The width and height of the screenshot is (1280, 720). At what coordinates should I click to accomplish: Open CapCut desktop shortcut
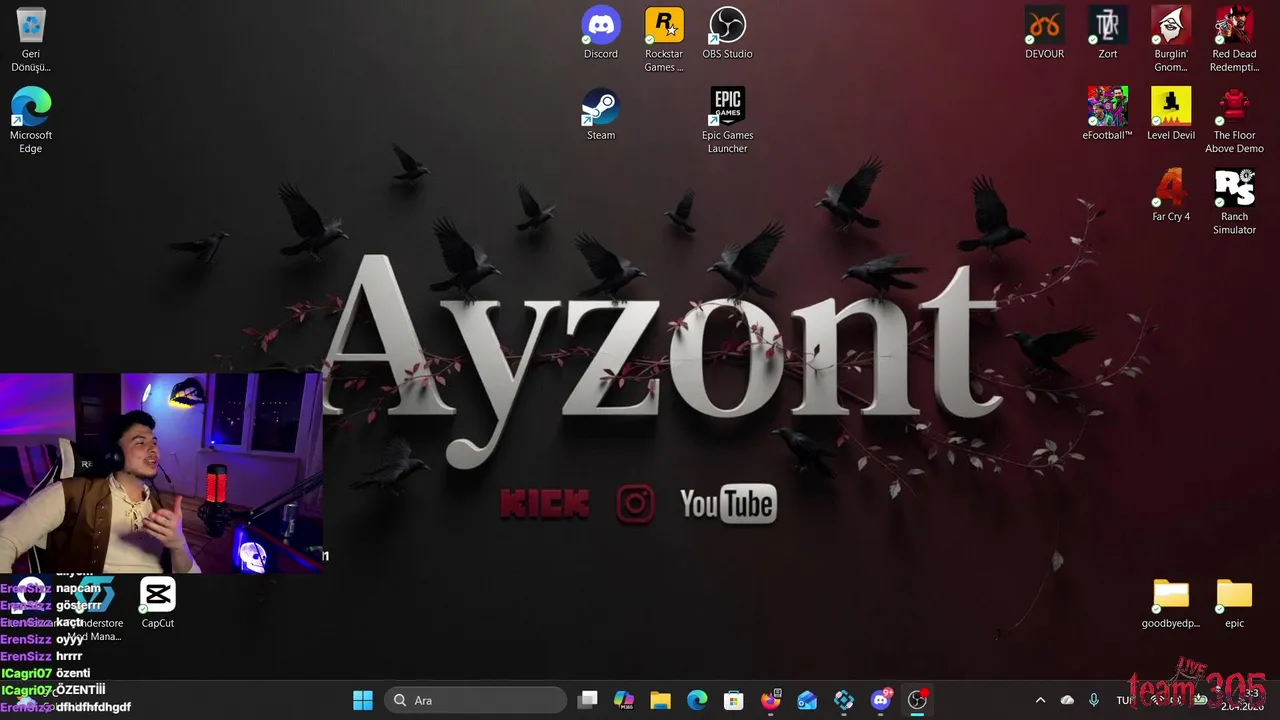click(158, 603)
